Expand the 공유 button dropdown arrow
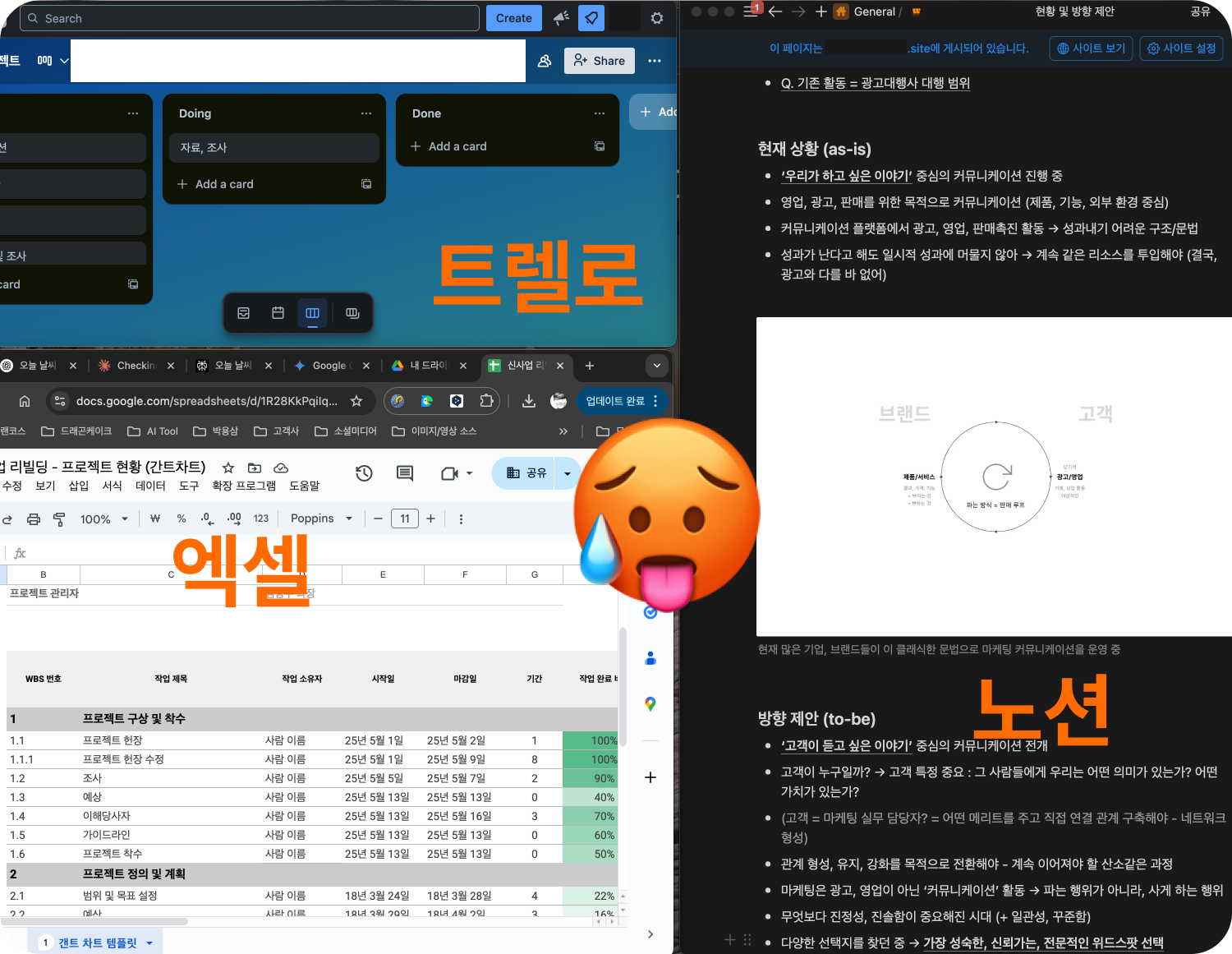 point(568,473)
